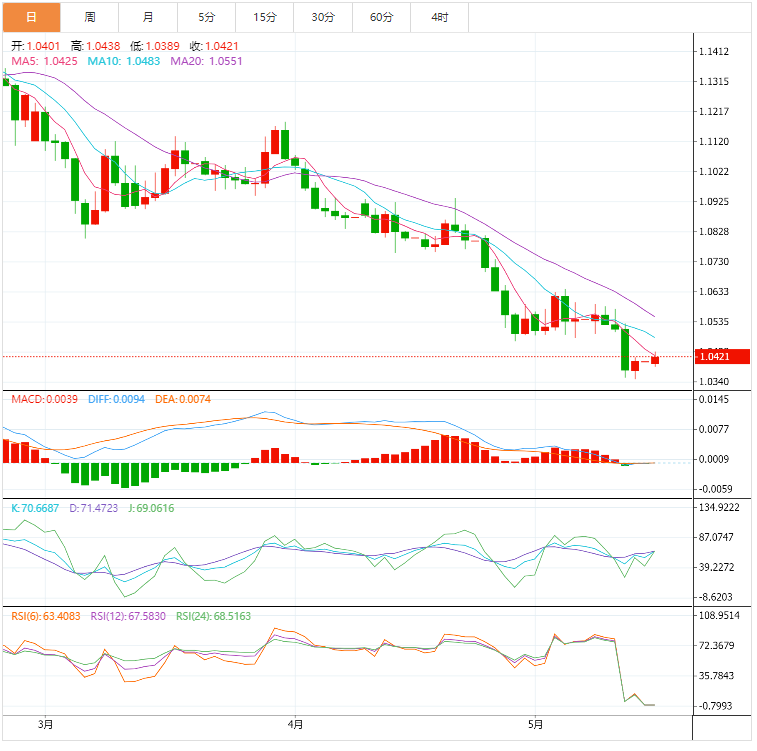
Task: Click the D:71.4723 KDJ label
Action: [94, 508]
